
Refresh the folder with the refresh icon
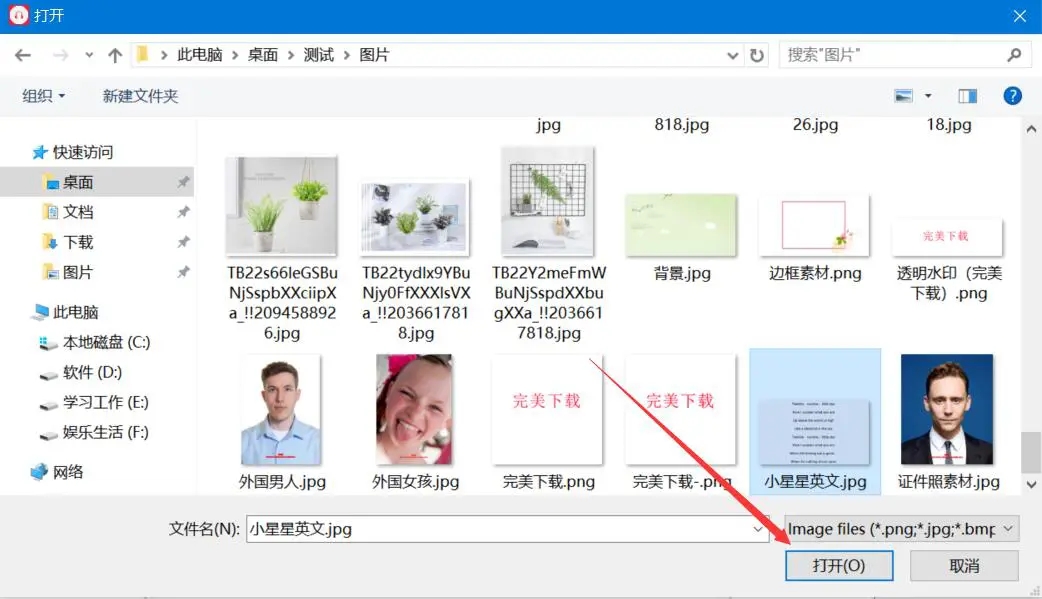click(x=757, y=55)
